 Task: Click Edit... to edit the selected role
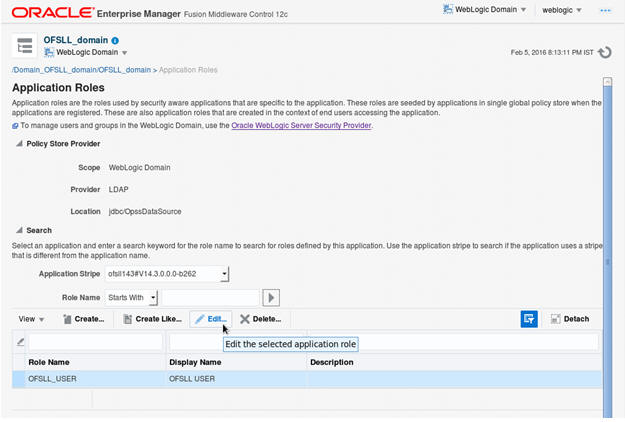pos(211,319)
